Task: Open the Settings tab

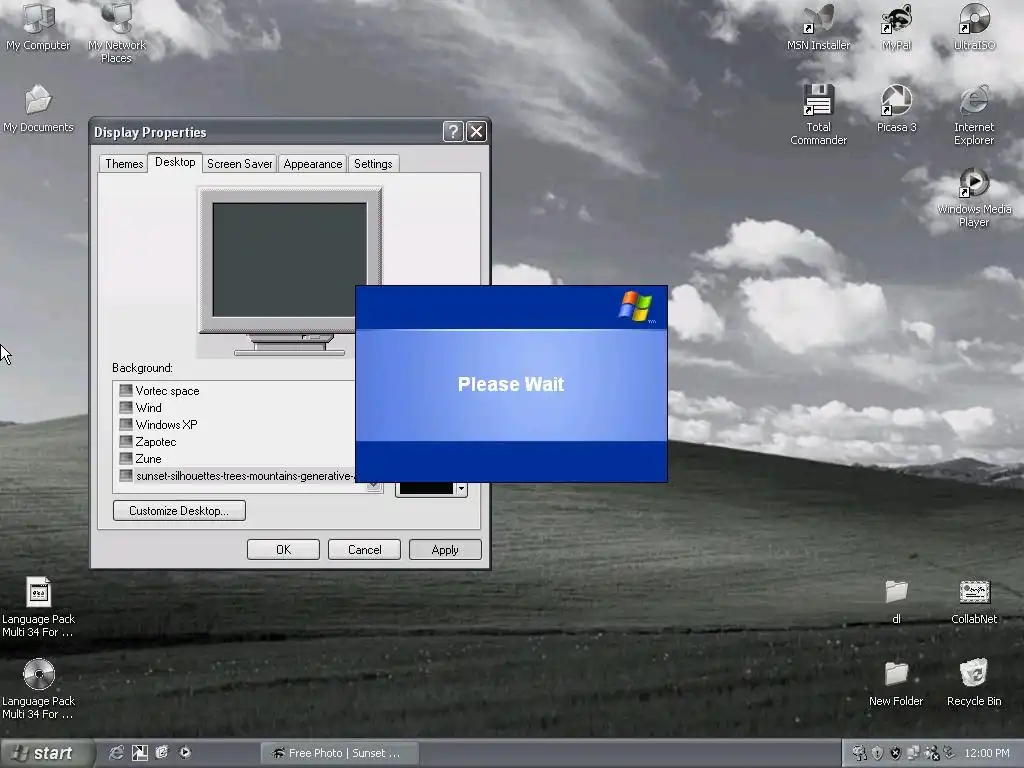Action: pyautogui.click(x=373, y=163)
